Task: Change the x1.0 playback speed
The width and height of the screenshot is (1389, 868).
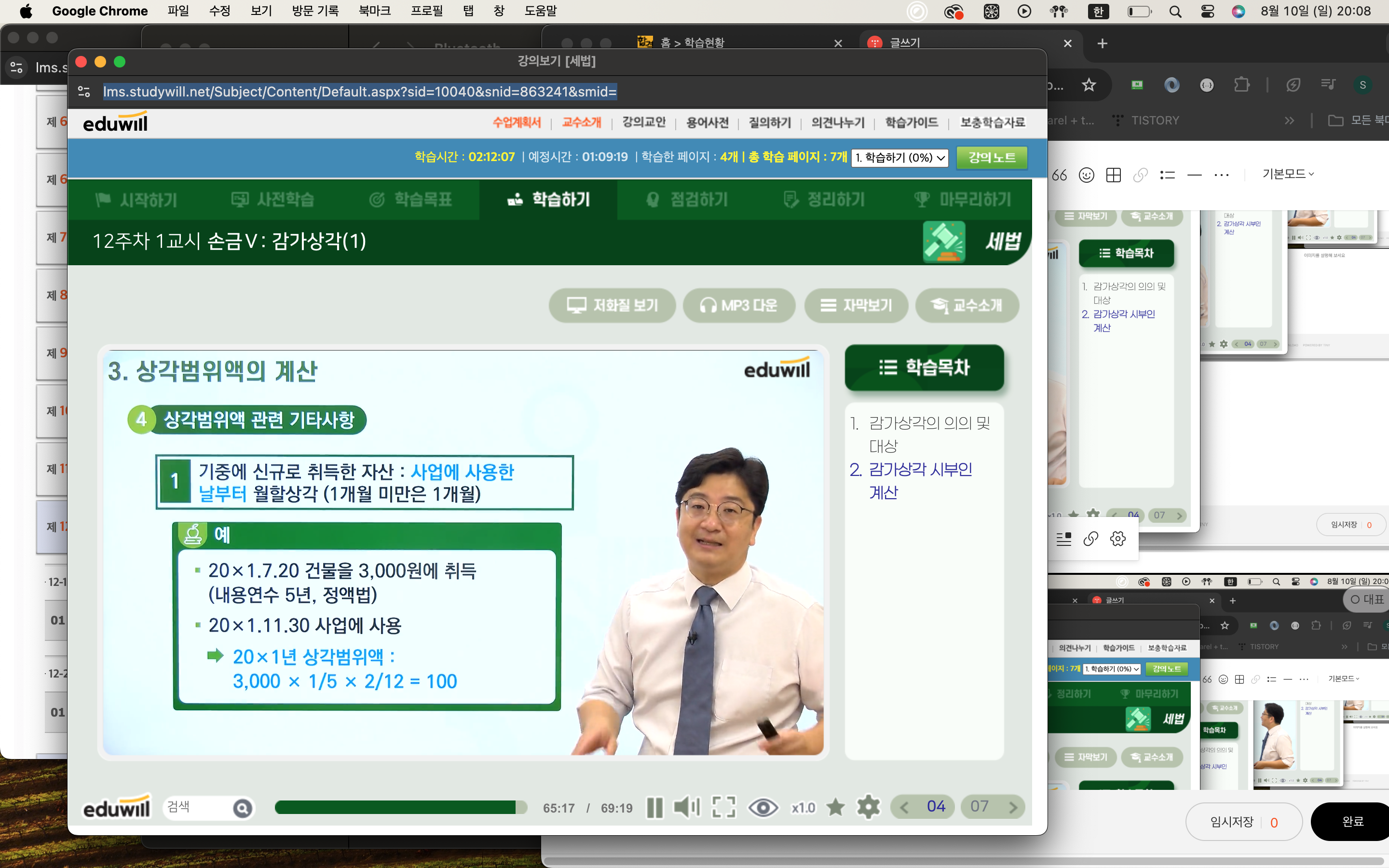Action: click(803, 808)
